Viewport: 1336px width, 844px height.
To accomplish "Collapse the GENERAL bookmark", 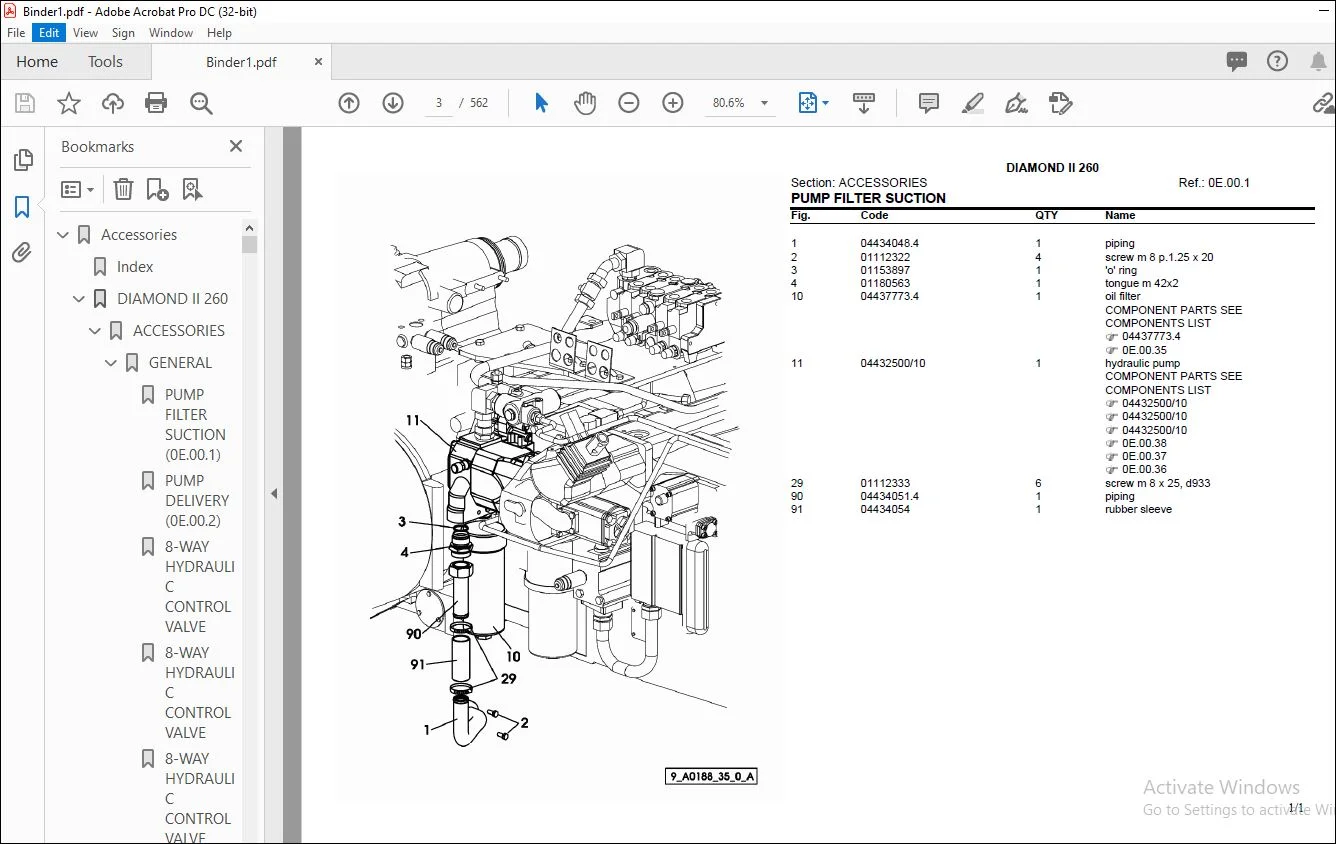I will tap(112, 363).
